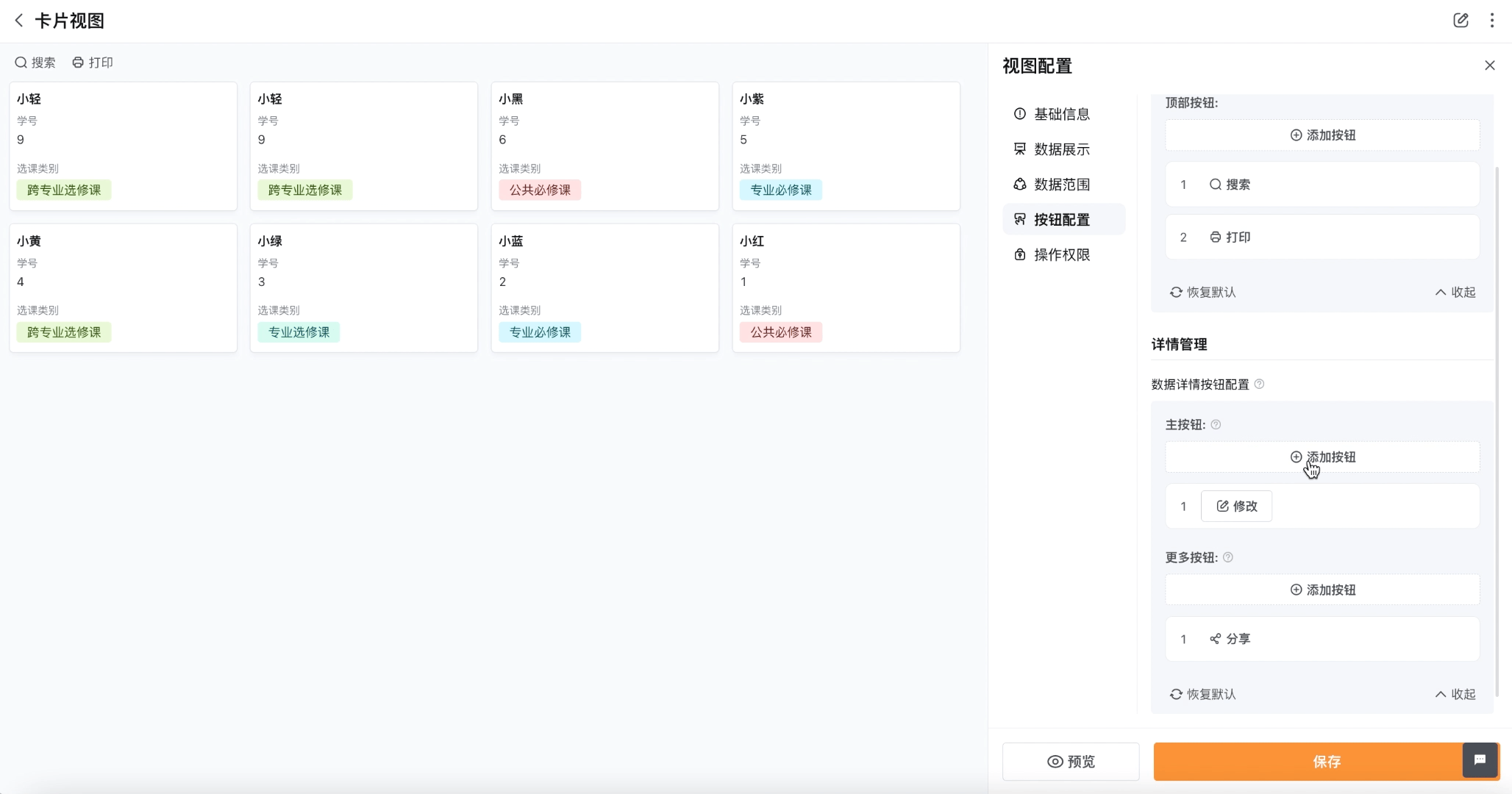Click the 预览 preview button
Screen dimensions: 1512x794
[x=1071, y=762]
